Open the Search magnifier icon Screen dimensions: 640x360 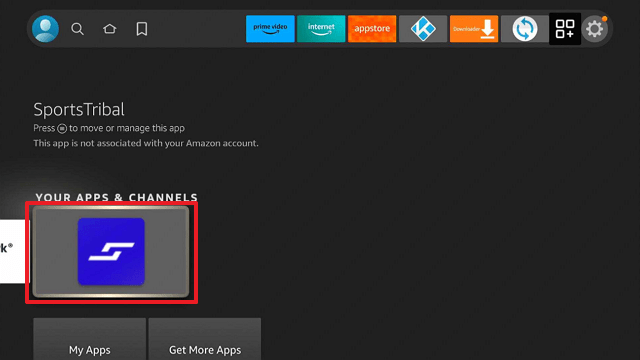[x=77, y=29]
